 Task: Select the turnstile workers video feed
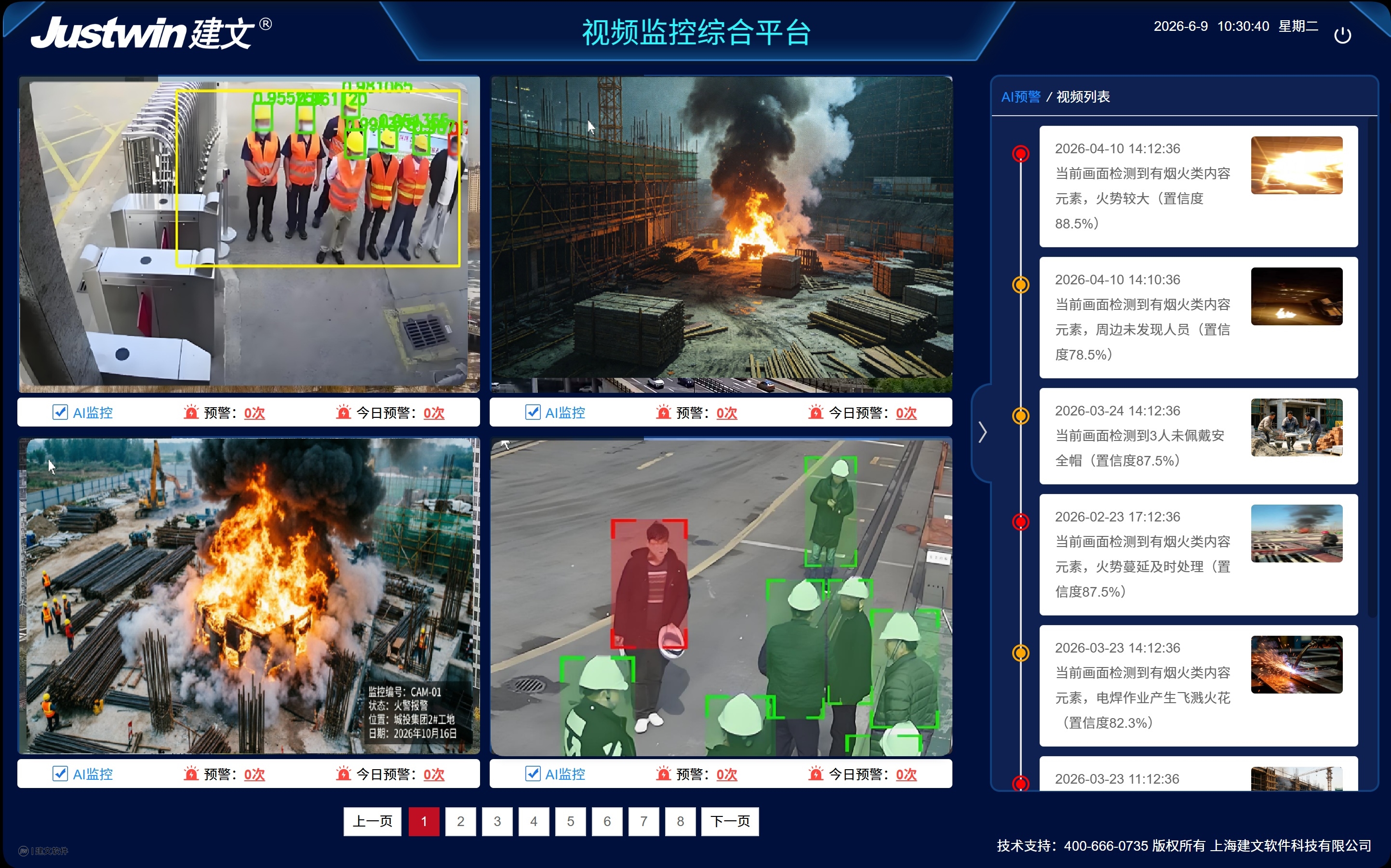249,234
